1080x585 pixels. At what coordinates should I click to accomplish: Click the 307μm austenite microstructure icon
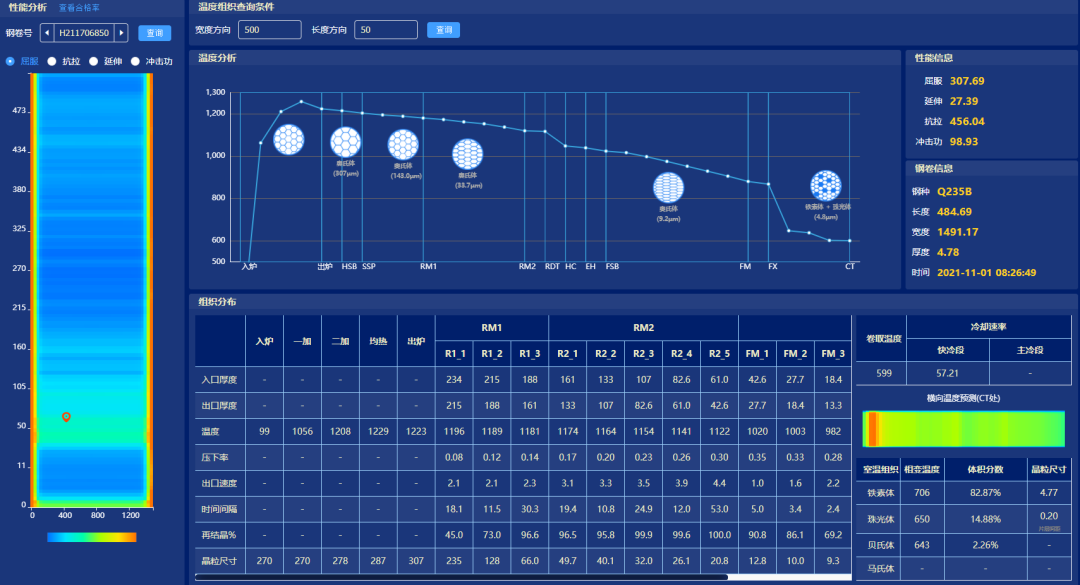pos(346,142)
